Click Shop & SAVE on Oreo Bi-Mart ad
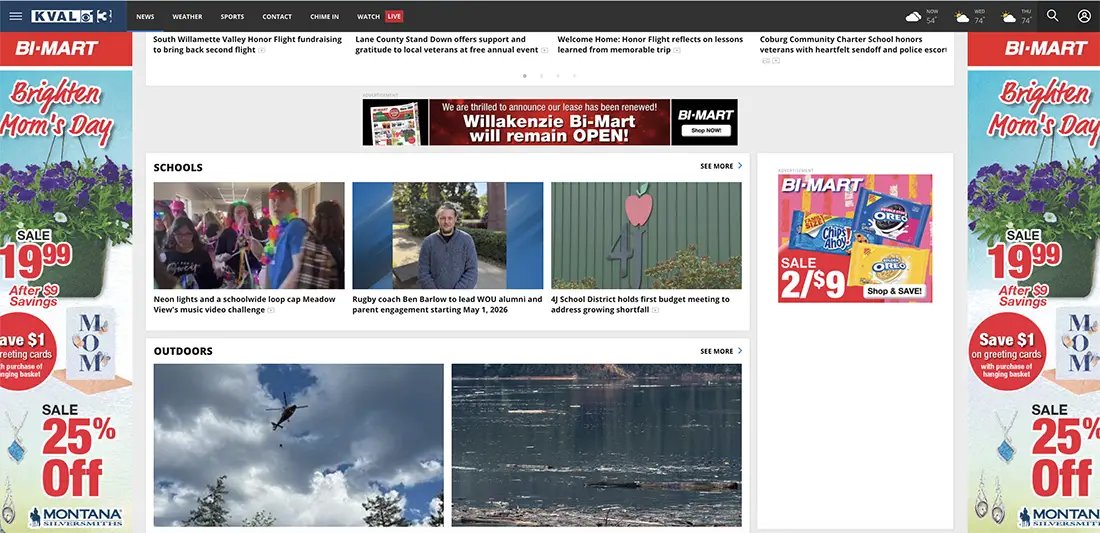 point(894,291)
